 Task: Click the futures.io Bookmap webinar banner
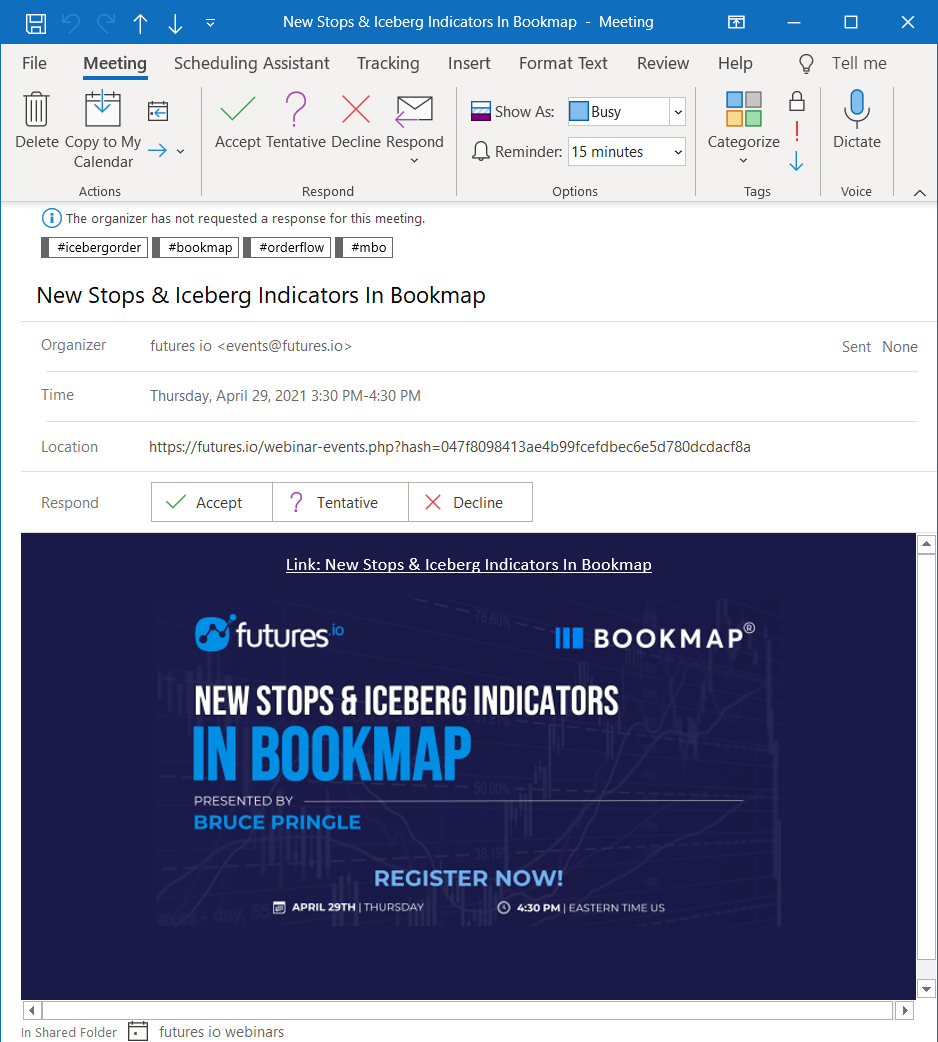[x=470, y=762]
